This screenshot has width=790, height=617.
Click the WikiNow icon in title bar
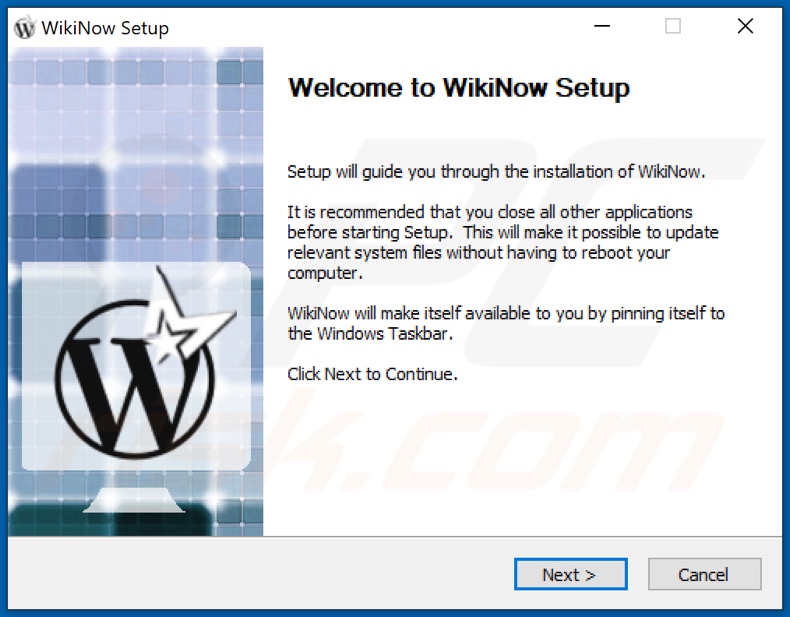[25, 27]
